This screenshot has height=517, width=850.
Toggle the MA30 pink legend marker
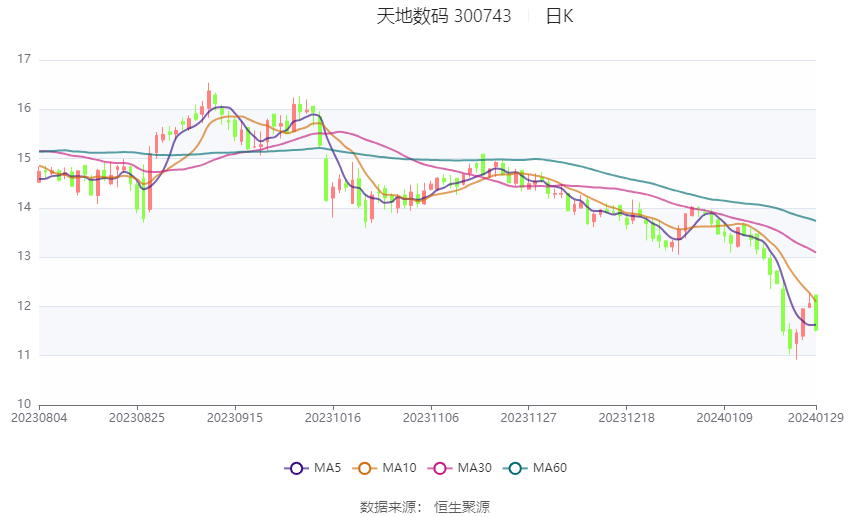[x=437, y=468]
